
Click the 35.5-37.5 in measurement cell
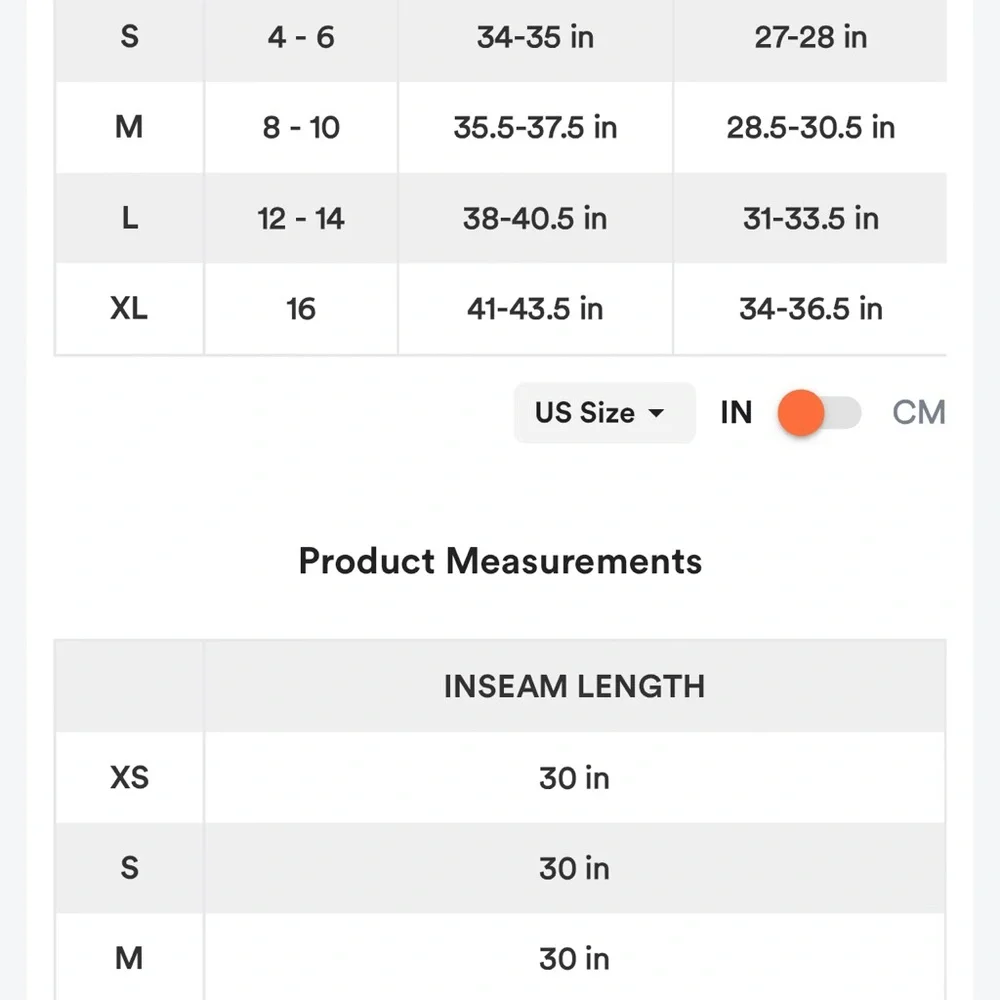[x=535, y=127]
